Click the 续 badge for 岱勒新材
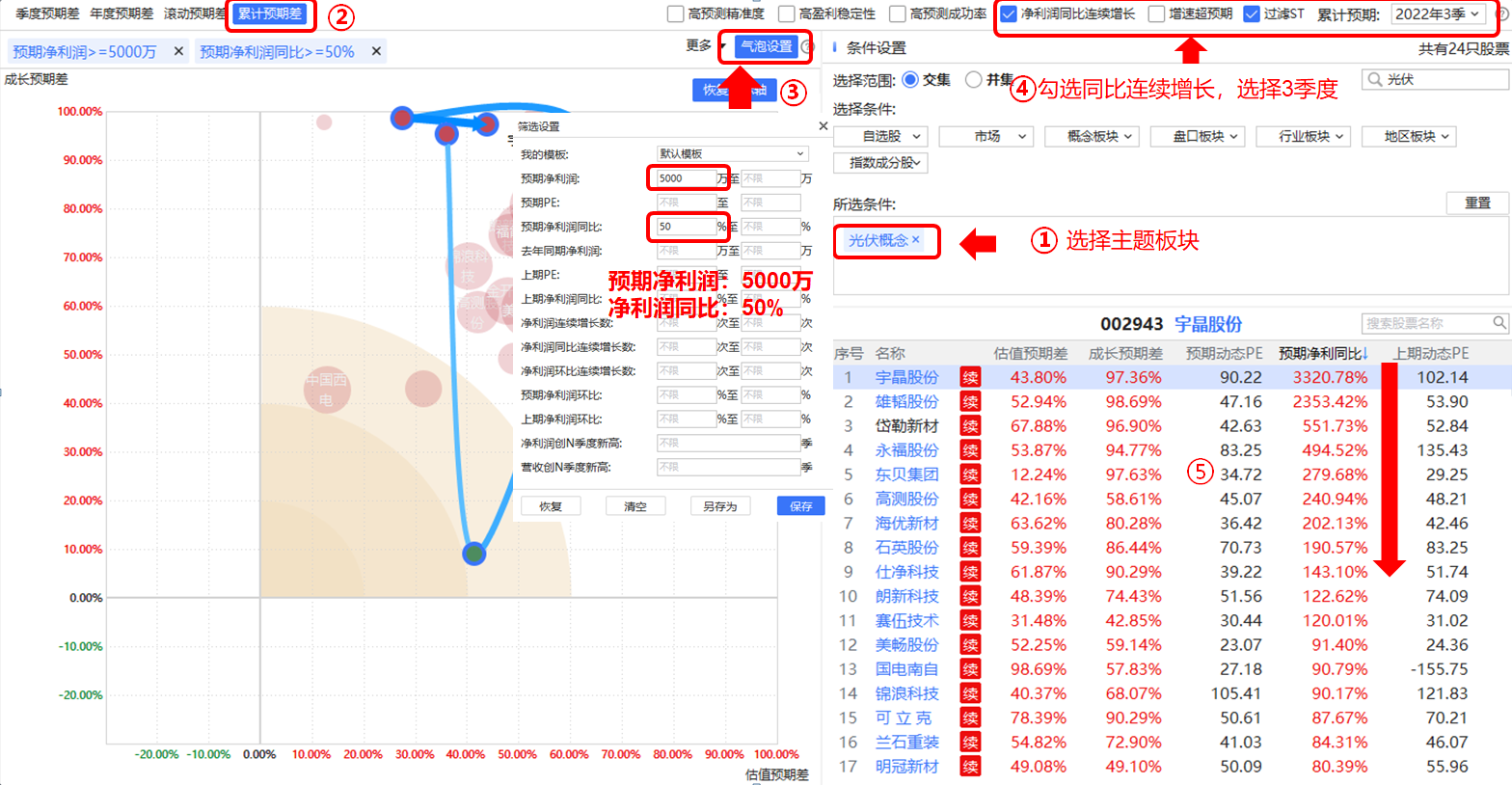This screenshot has height=785, width=1512. point(970,426)
